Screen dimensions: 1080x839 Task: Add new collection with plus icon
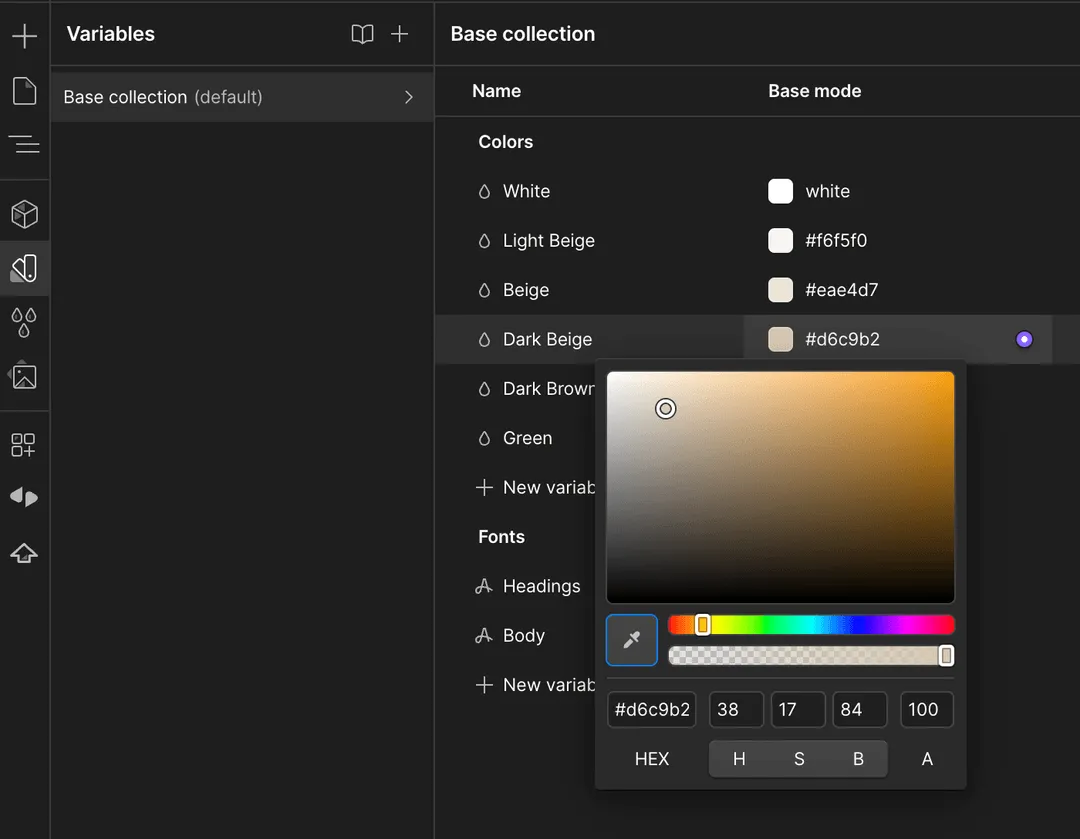click(x=399, y=34)
